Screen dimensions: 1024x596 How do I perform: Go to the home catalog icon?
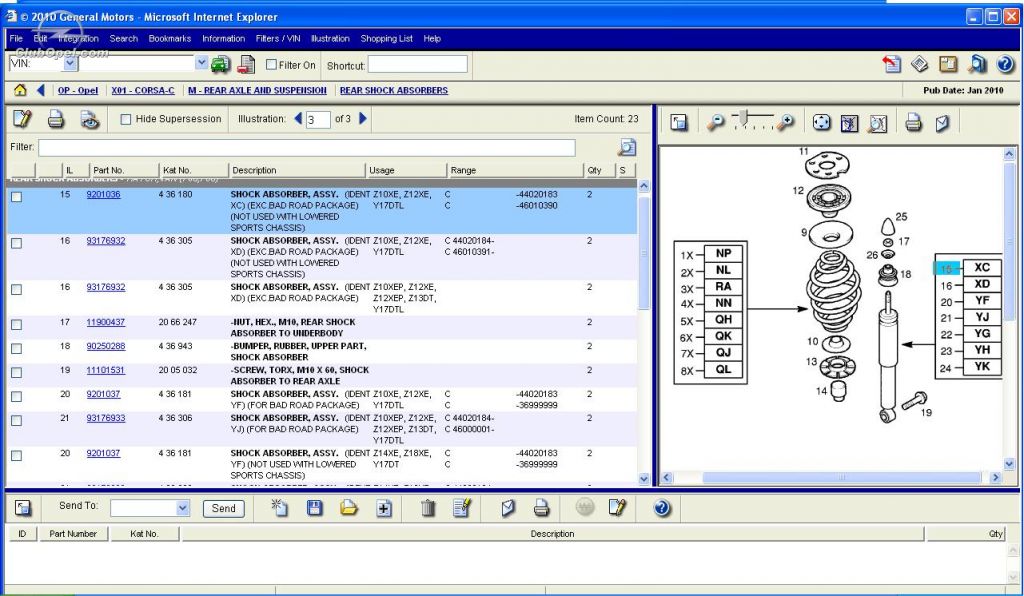[20, 90]
